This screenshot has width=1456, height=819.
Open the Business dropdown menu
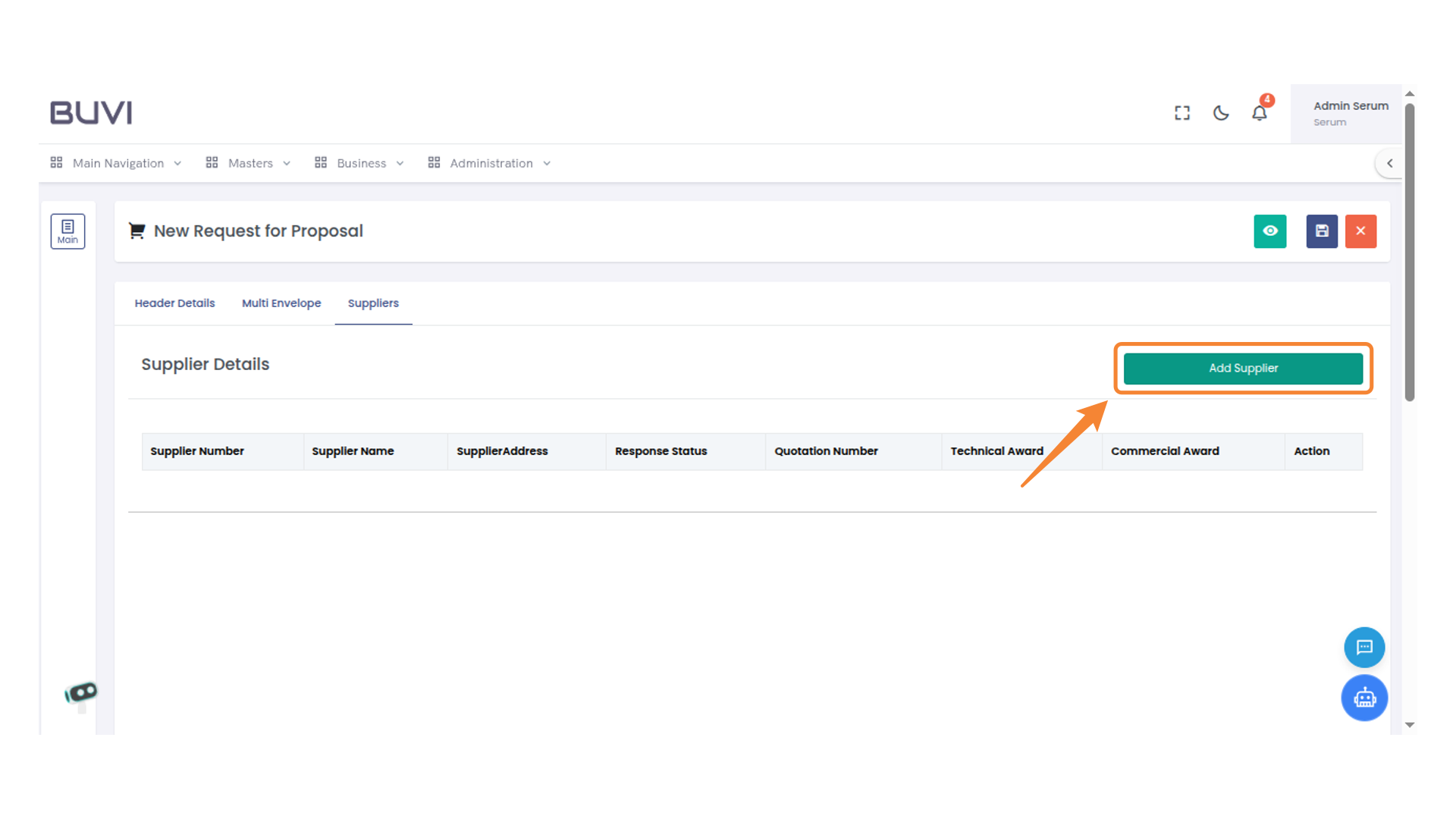[360, 163]
